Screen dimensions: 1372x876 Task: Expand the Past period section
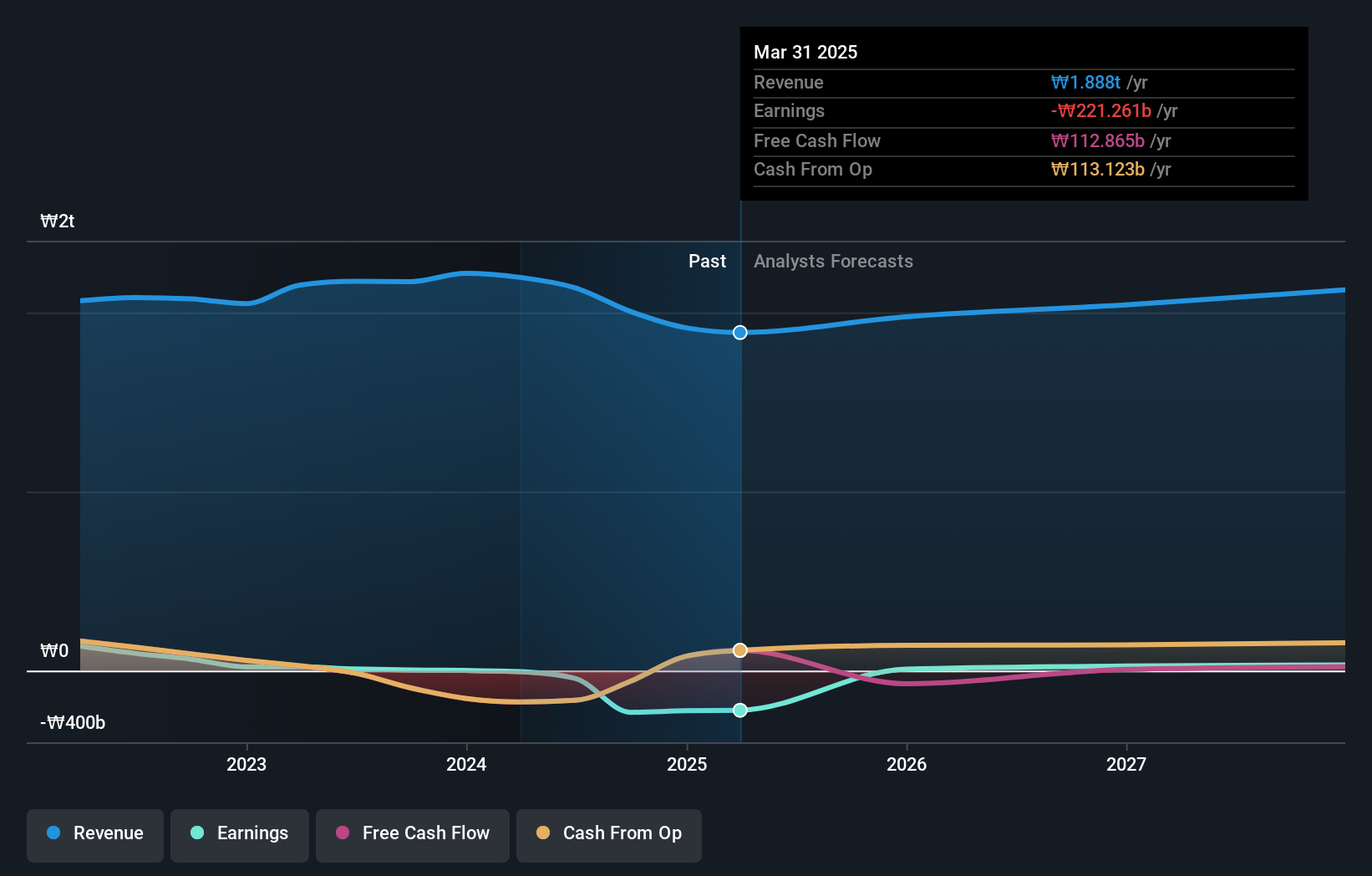tap(708, 262)
